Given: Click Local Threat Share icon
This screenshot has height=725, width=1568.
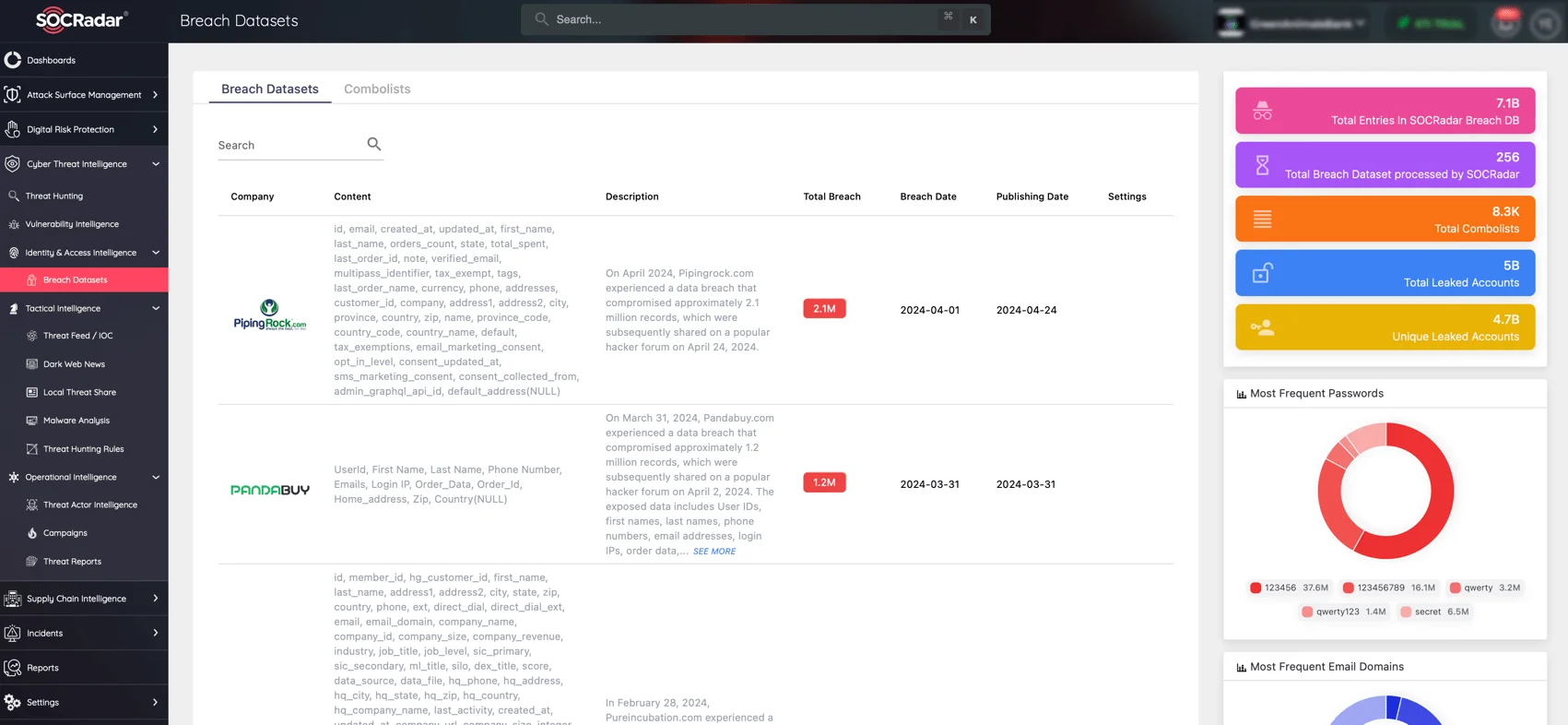Looking at the screenshot, I should tap(32, 392).
